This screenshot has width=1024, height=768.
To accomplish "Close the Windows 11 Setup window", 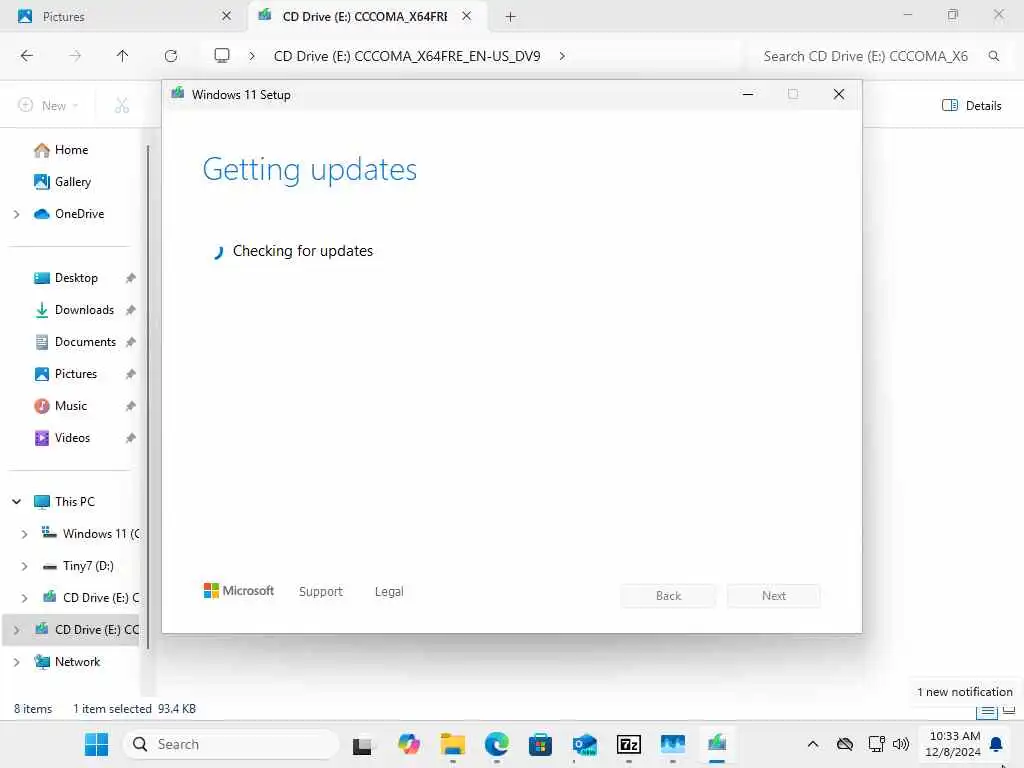I will tap(839, 94).
